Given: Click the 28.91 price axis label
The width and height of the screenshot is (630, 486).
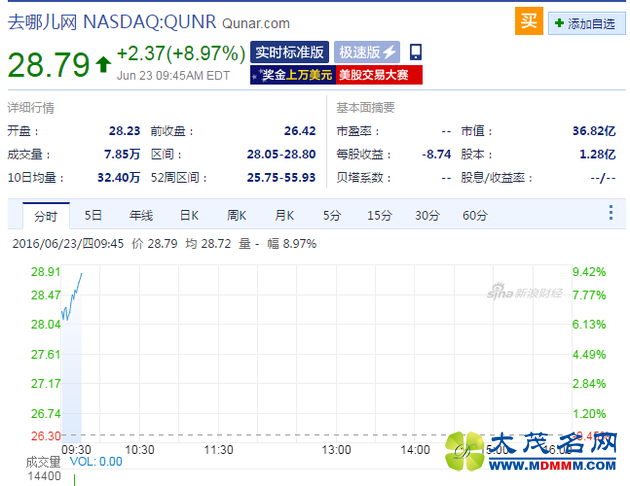Looking at the screenshot, I should (x=45, y=272).
